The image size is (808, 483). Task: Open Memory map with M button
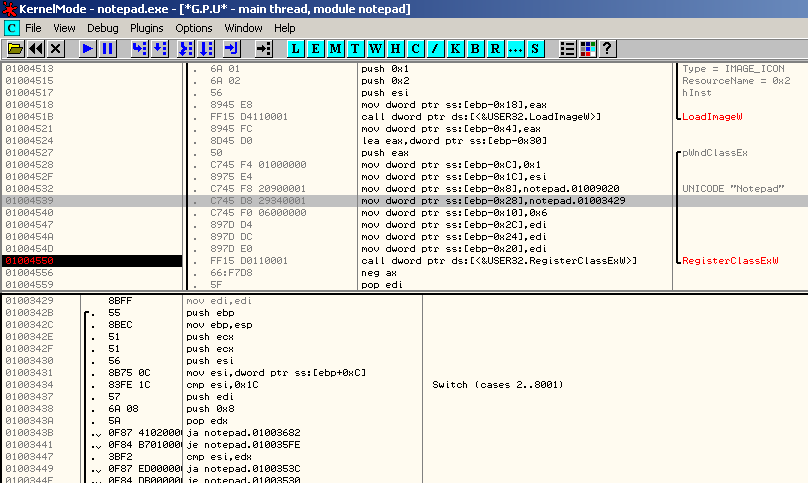point(335,48)
